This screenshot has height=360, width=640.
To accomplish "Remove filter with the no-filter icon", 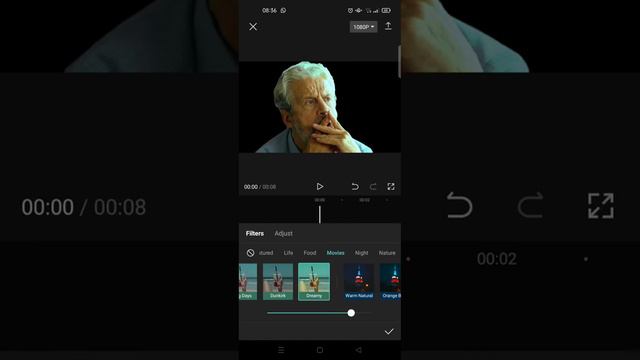I will click(x=250, y=253).
